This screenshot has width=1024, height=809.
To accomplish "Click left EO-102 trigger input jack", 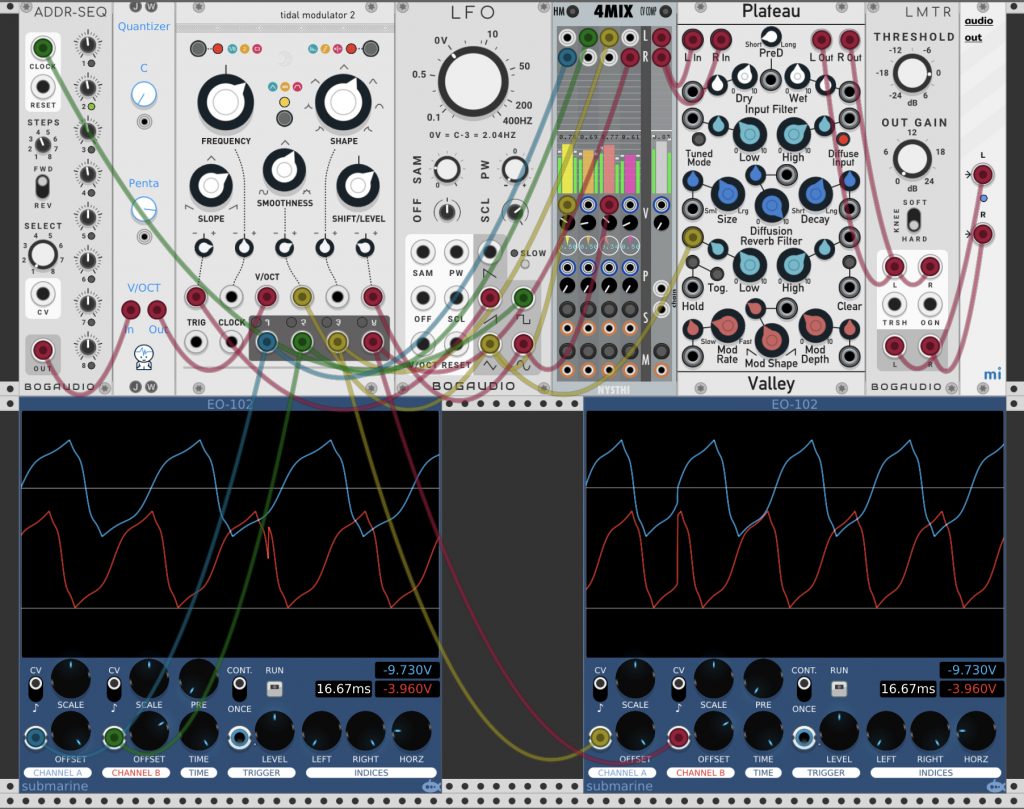I will [x=239, y=737].
